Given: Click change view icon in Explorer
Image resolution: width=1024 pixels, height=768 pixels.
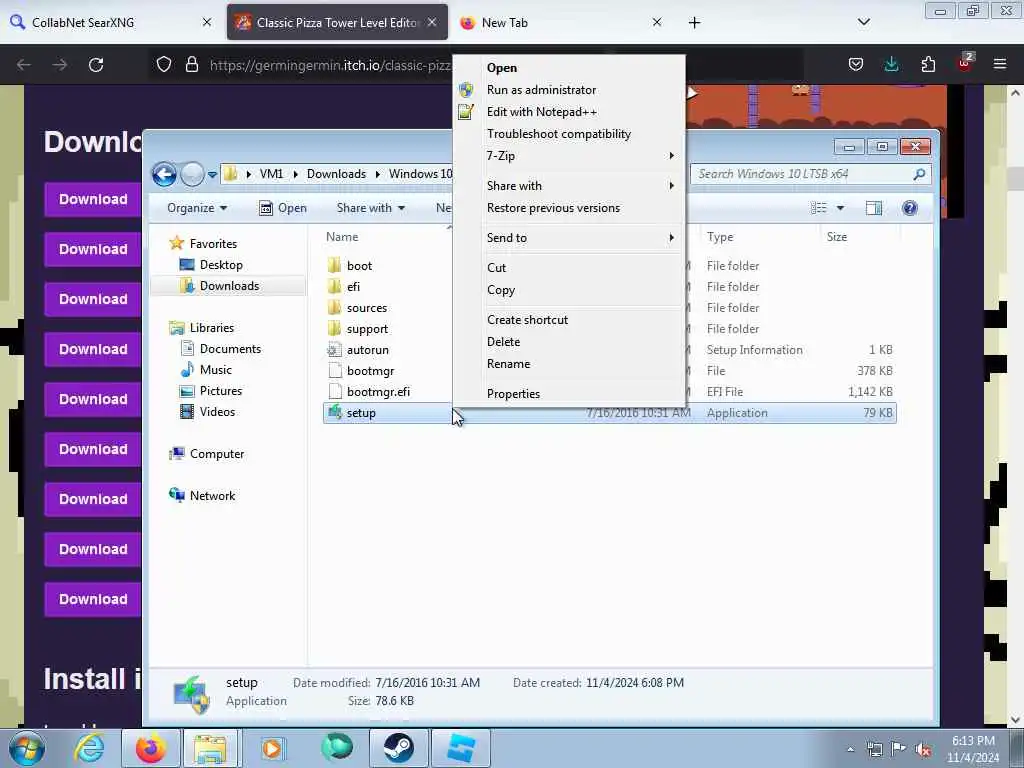Looking at the screenshot, I should pyautogui.click(x=818, y=208).
